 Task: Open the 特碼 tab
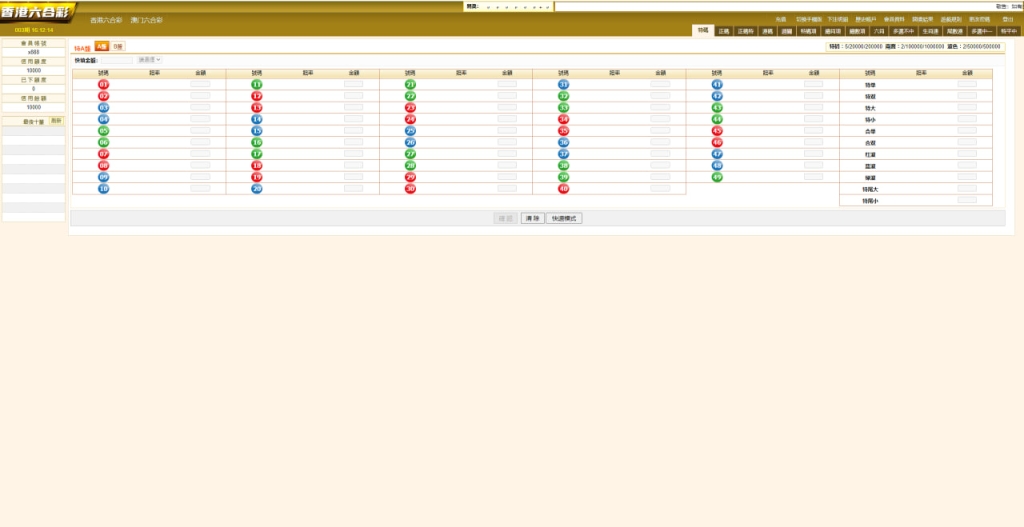click(x=703, y=31)
